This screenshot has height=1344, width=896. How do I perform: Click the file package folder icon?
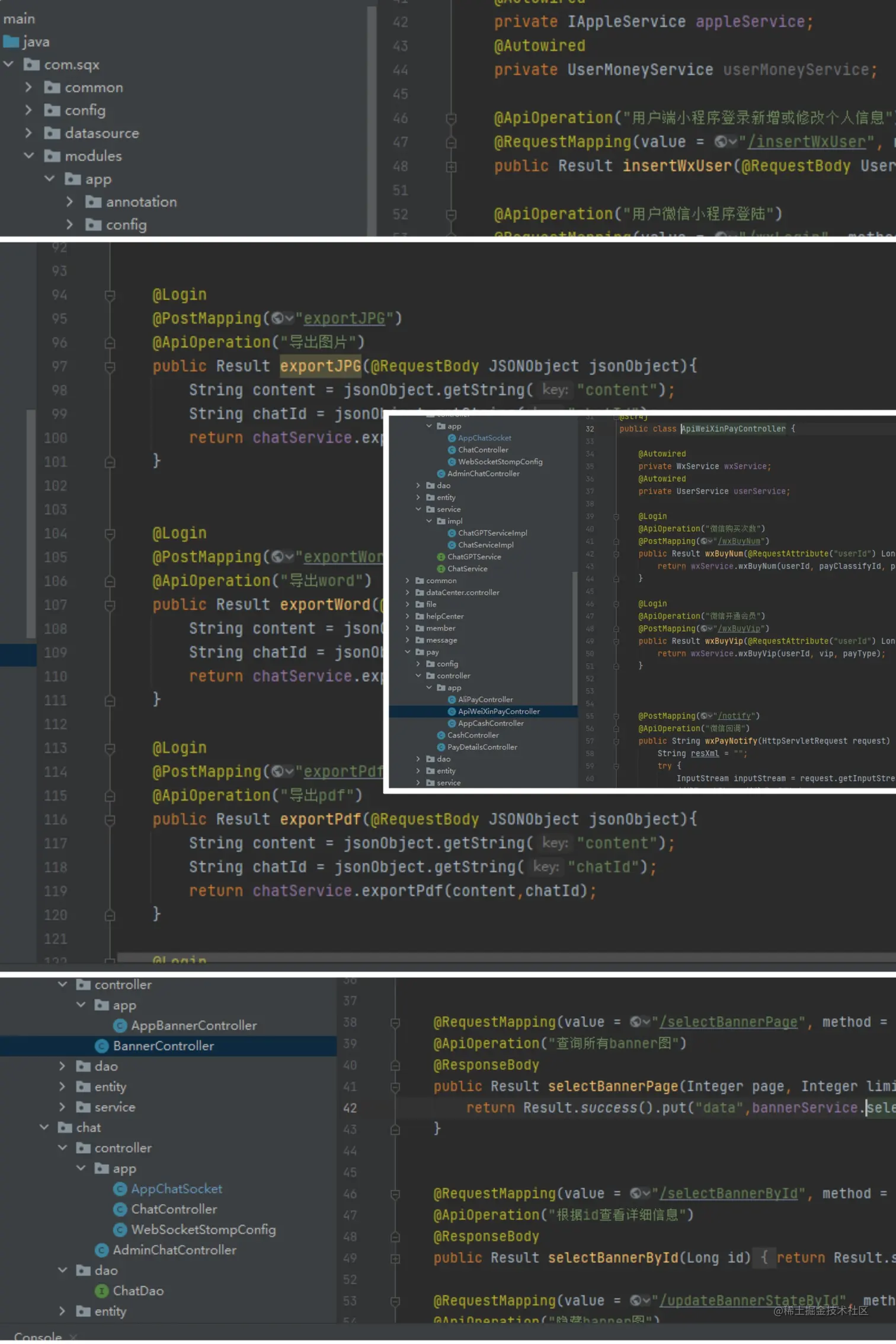tap(420, 604)
